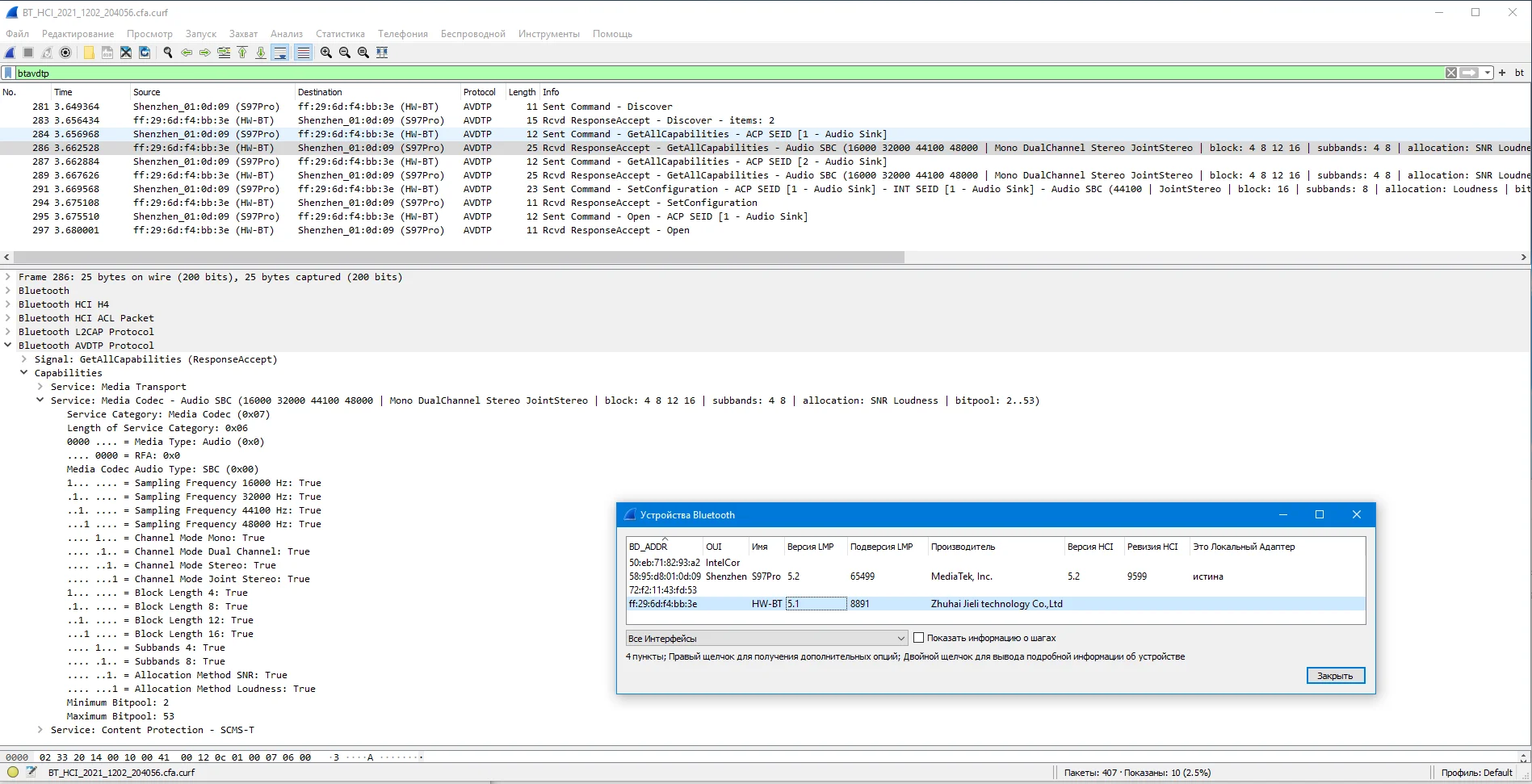This screenshot has height=784, width=1532.
Task: Open expert information yellow circle icon
Action: tap(12, 773)
